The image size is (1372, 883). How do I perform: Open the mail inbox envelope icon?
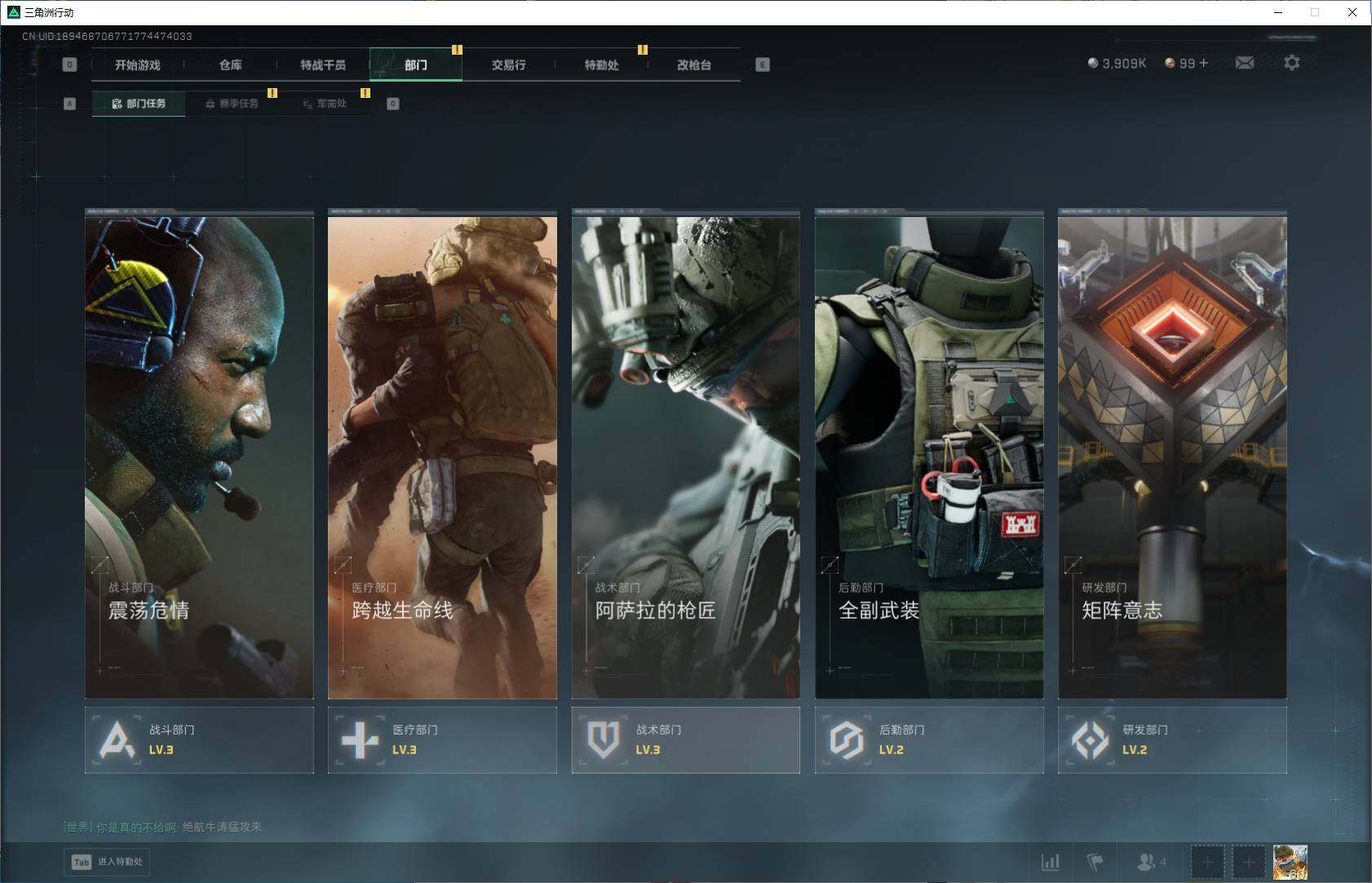click(x=1244, y=63)
